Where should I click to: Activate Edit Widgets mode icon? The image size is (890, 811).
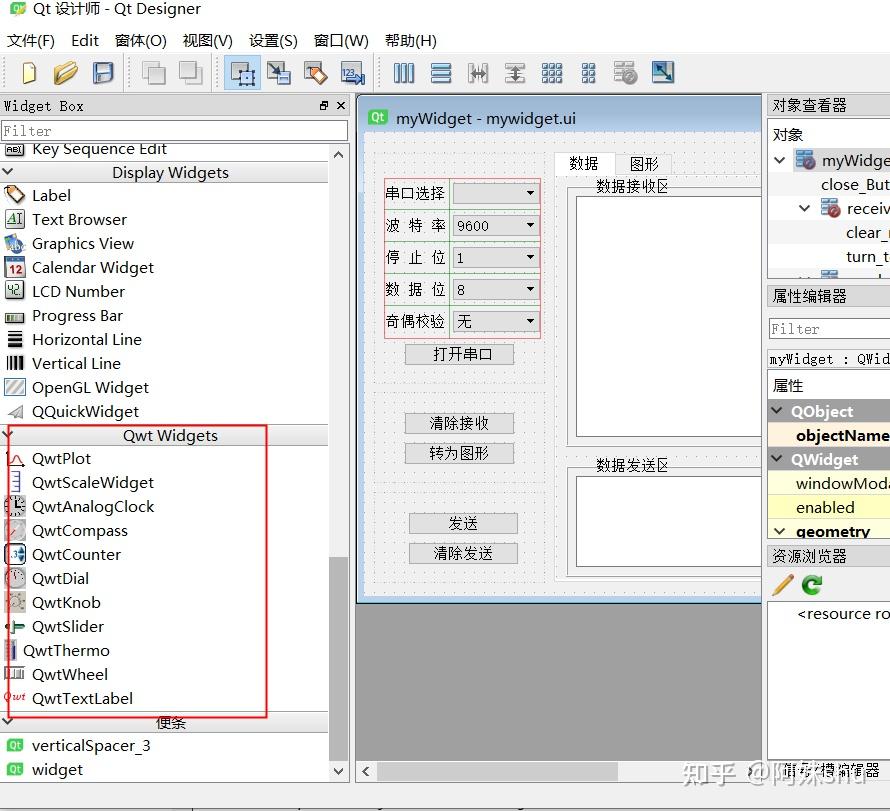(242, 73)
